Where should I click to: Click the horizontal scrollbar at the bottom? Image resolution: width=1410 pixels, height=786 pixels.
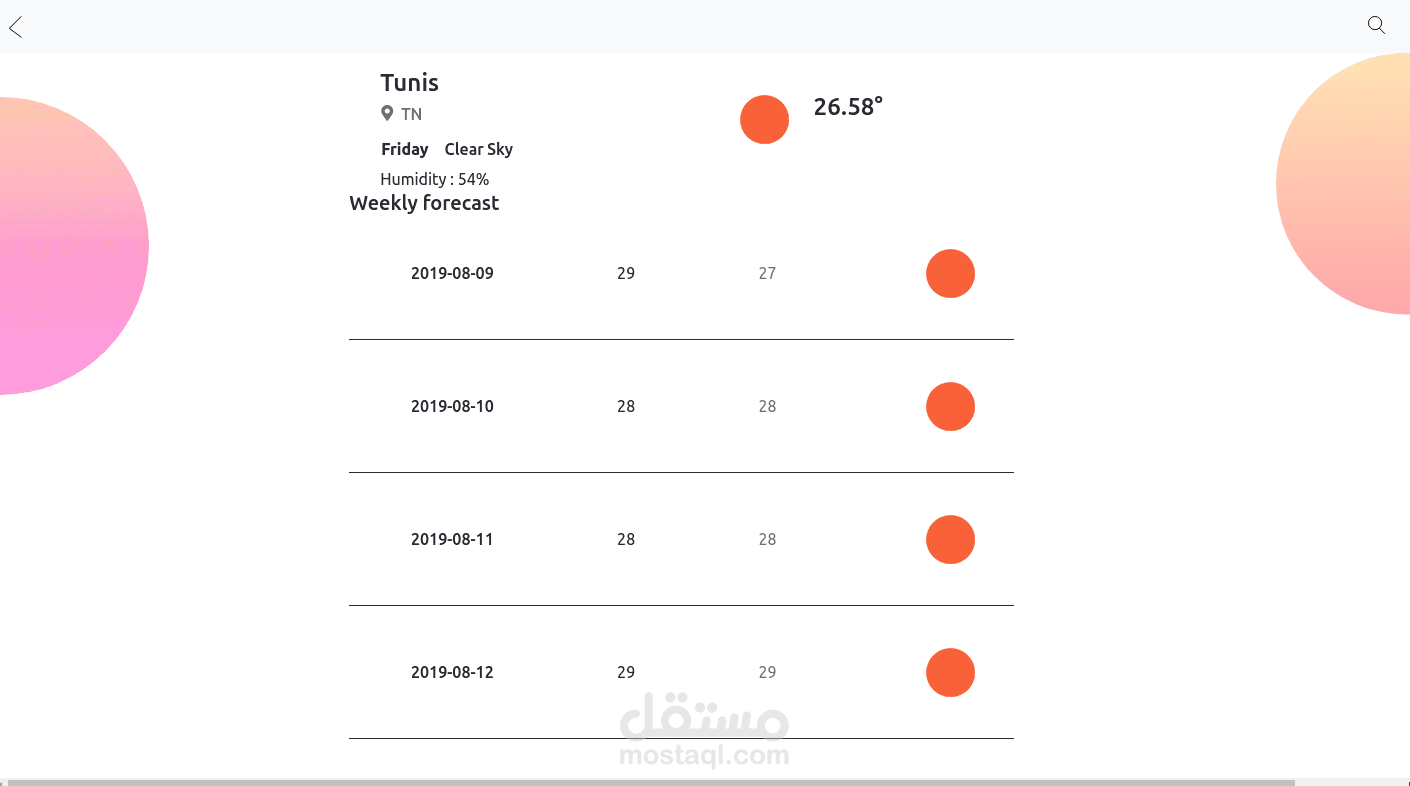coord(650,782)
